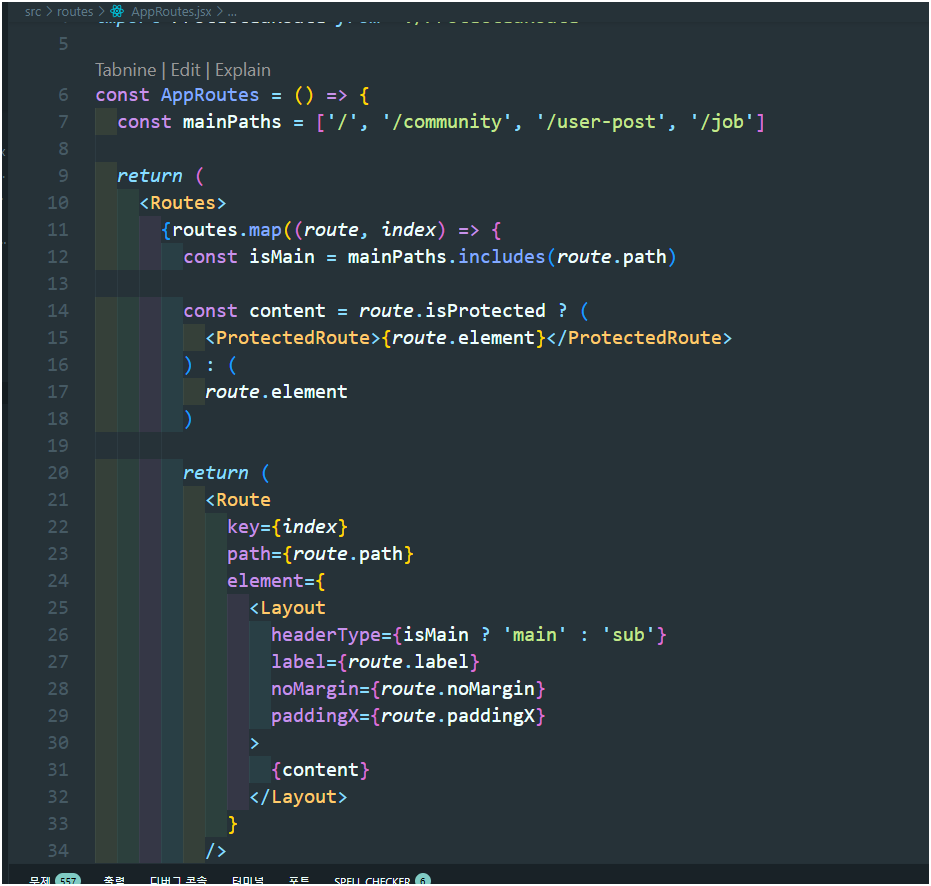Click the Edit code lens link
This screenshot has height=886, width=931.
pyautogui.click(x=185, y=70)
